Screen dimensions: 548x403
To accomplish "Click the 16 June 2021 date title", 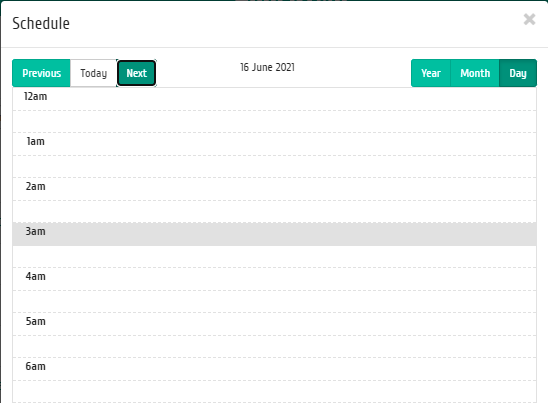I will tap(267, 67).
